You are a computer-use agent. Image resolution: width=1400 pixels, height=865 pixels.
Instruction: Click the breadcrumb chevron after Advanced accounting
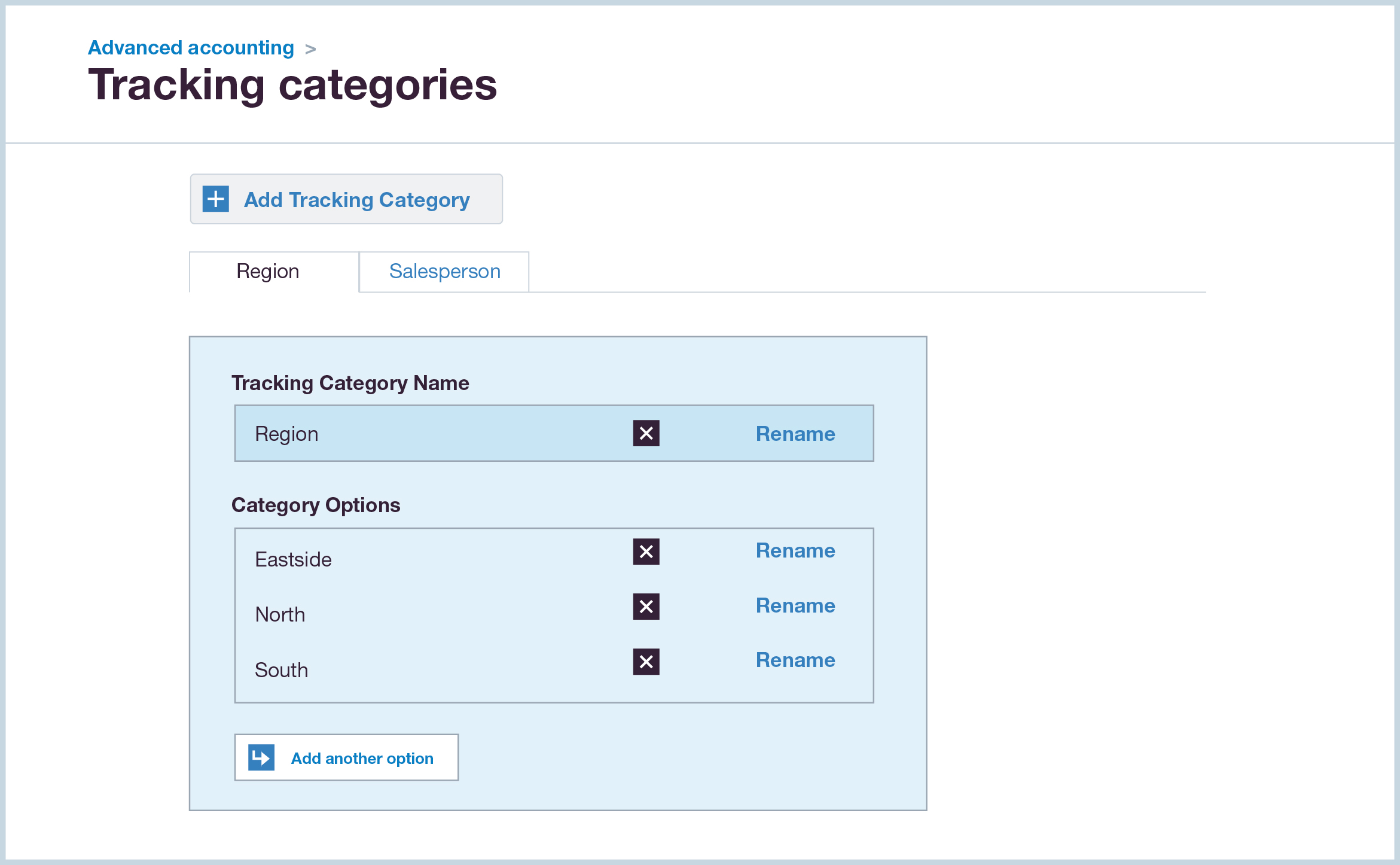click(312, 49)
